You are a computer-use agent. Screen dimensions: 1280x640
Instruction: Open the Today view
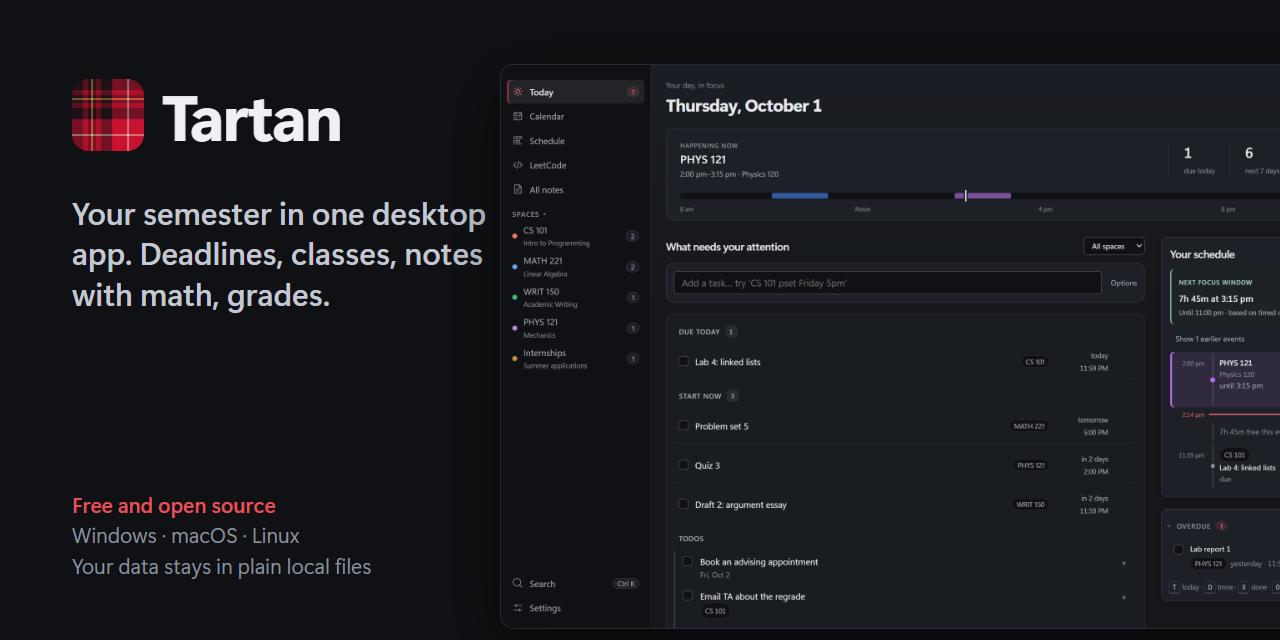tap(575, 92)
